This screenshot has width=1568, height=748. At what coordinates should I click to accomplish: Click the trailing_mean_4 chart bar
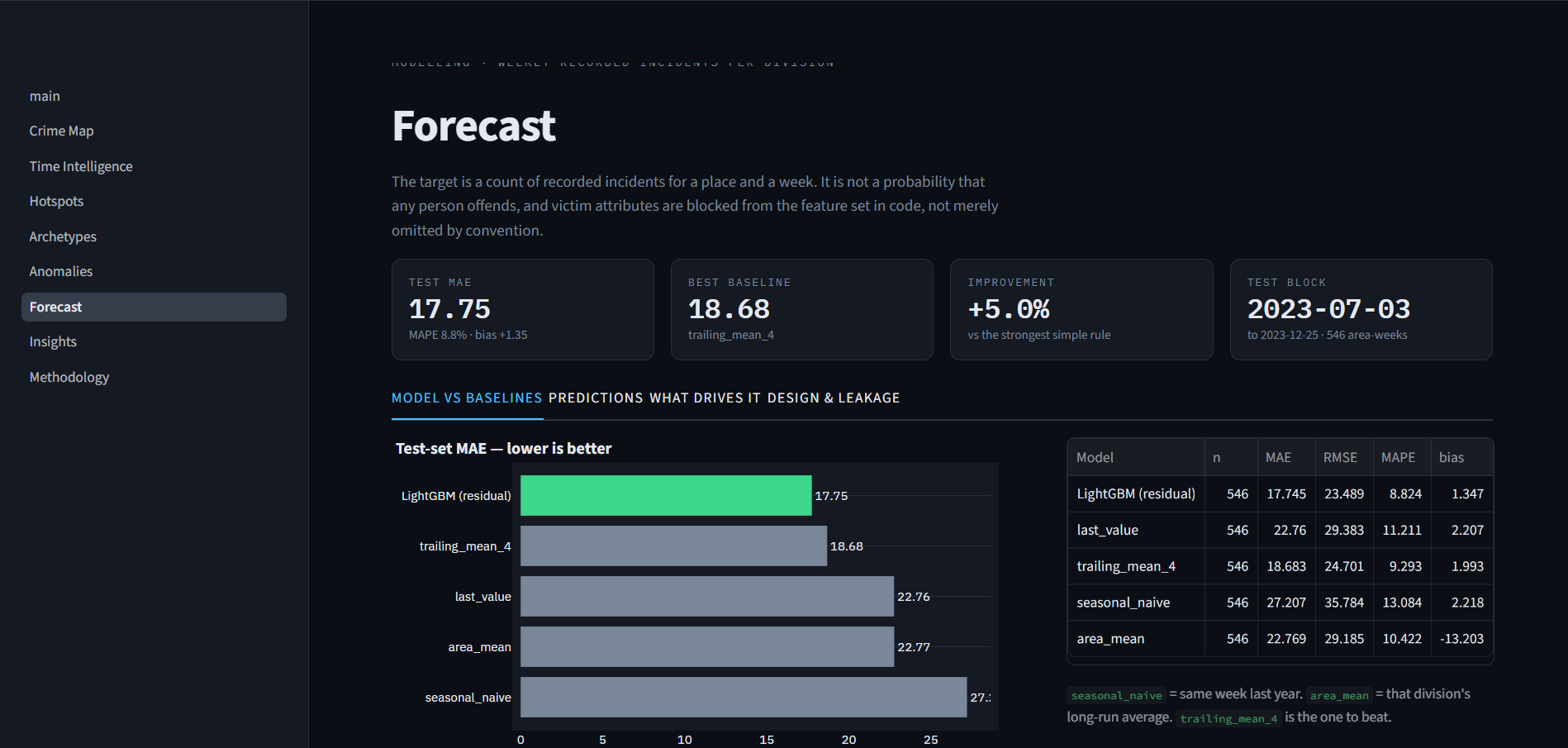(673, 546)
